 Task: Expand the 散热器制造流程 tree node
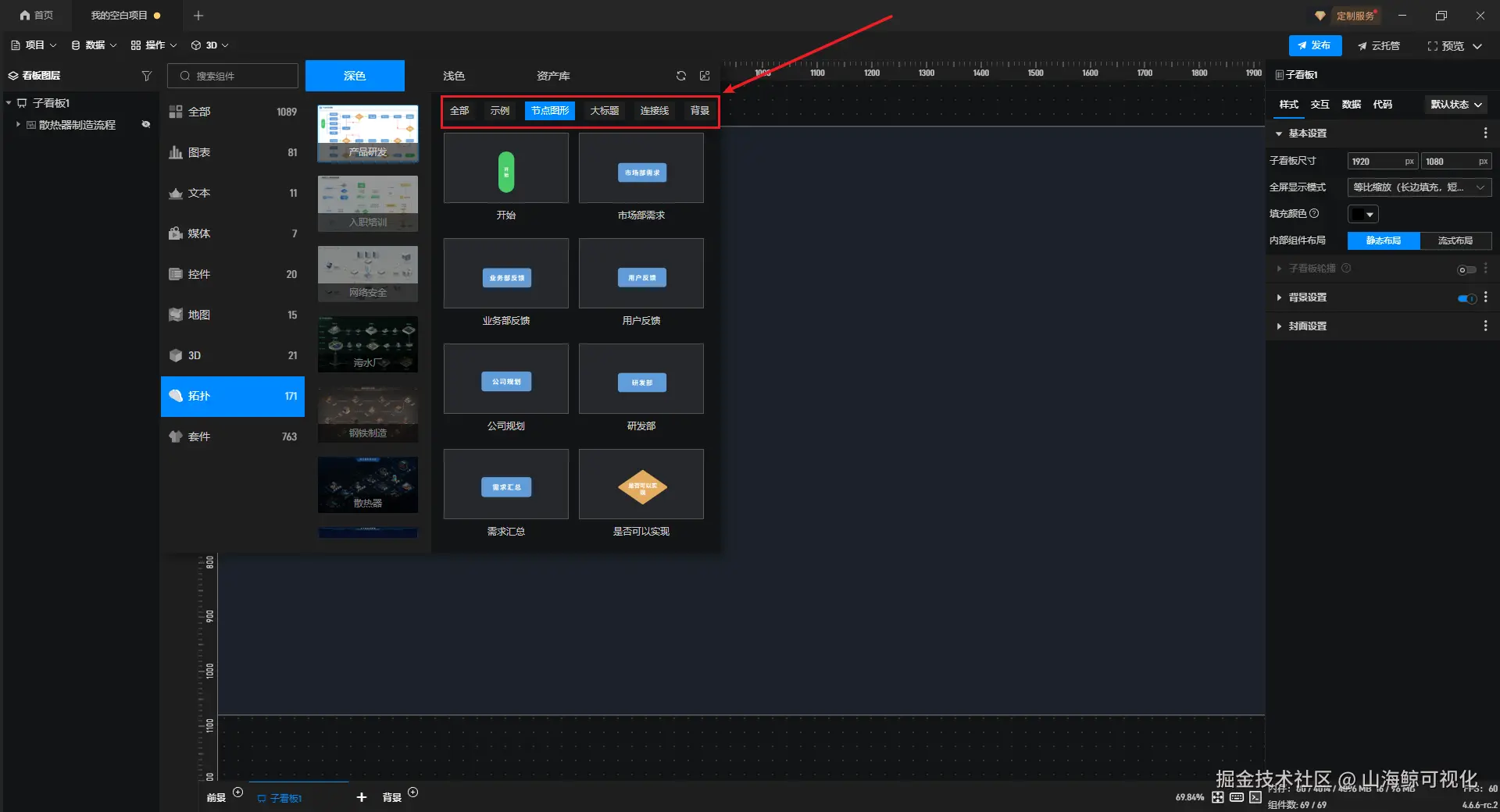[x=18, y=124]
